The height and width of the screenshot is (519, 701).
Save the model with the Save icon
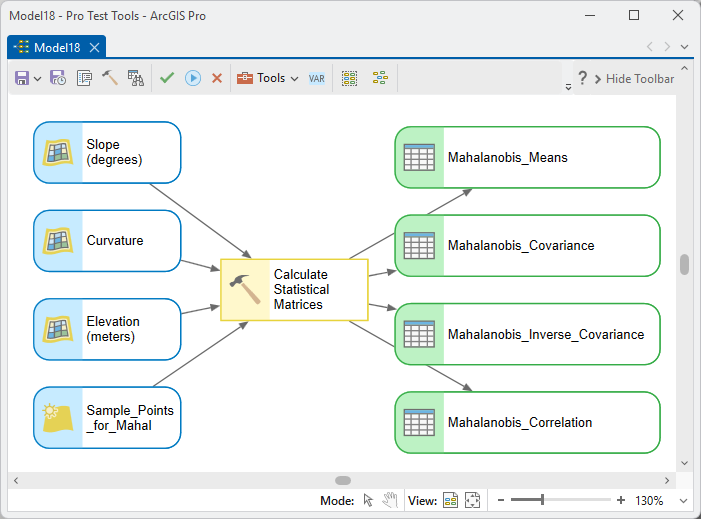[22, 78]
